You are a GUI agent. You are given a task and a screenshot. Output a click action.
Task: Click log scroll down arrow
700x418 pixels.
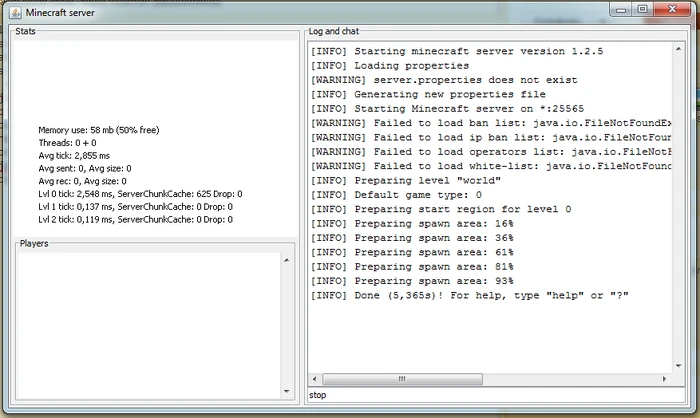point(679,366)
